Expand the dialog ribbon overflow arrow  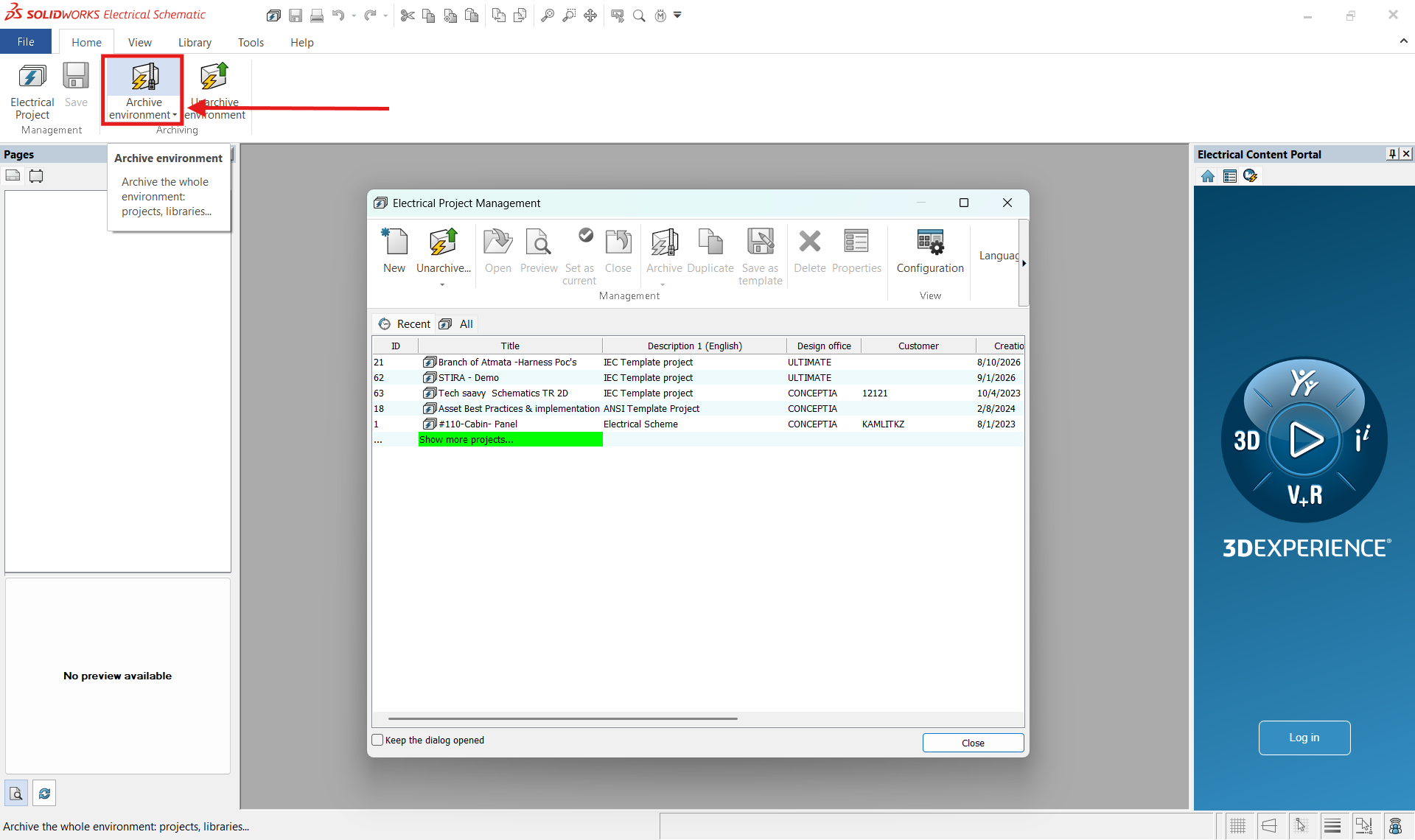1024,263
